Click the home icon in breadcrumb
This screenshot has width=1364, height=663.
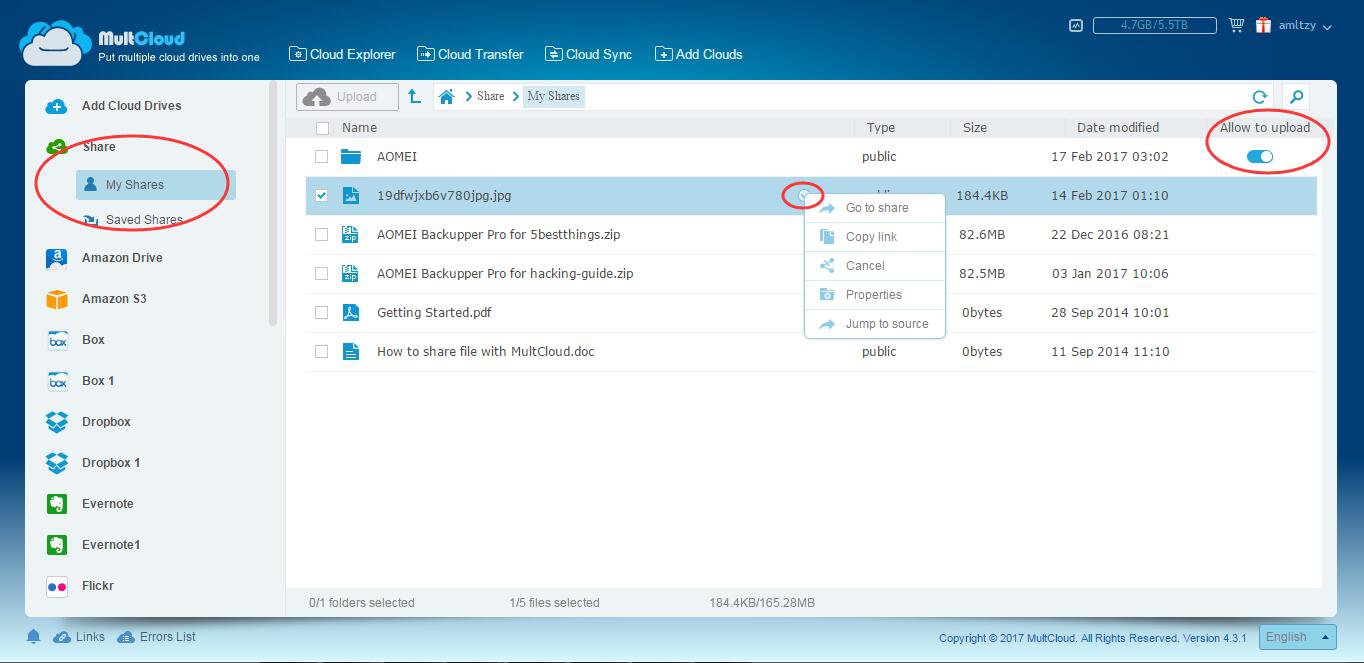click(446, 97)
